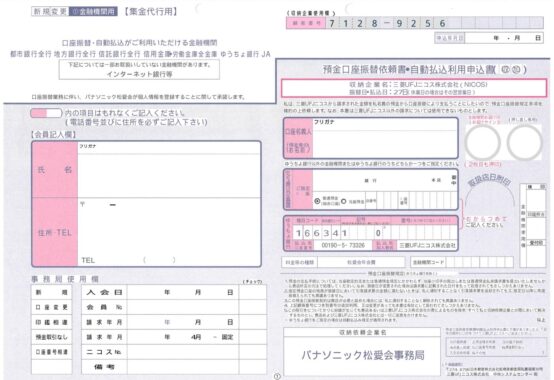Click the パナソニック松愛会事務局 name
The width and height of the screenshot is (554, 380).
pyautogui.click(x=363, y=355)
